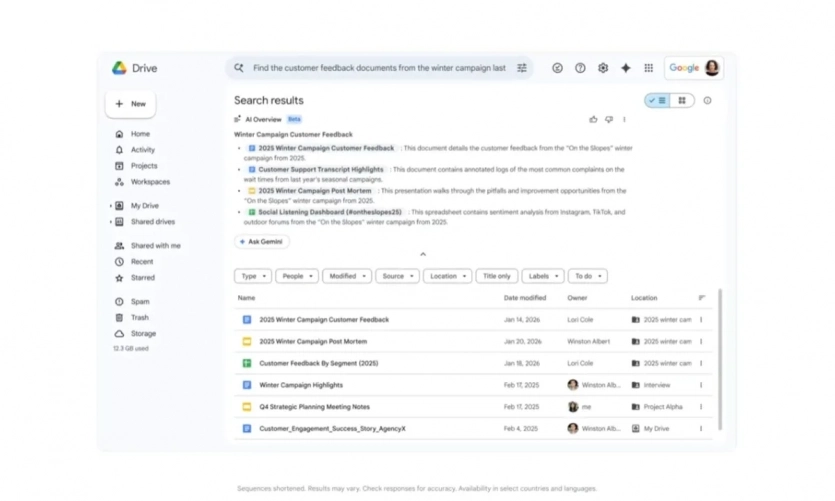Image resolution: width=835 pixels, height=501 pixels.
Task: Click the New button
Action: coord(130,104)
